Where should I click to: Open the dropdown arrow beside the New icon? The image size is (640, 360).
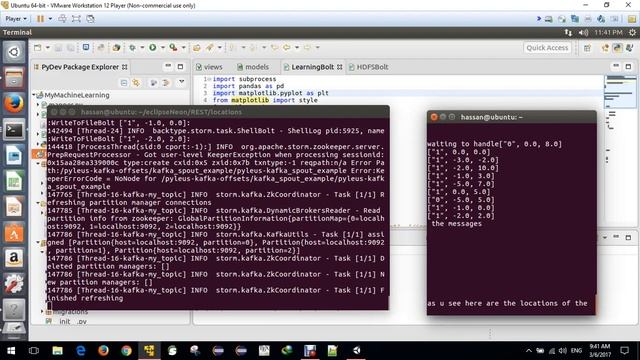[47, 48]
